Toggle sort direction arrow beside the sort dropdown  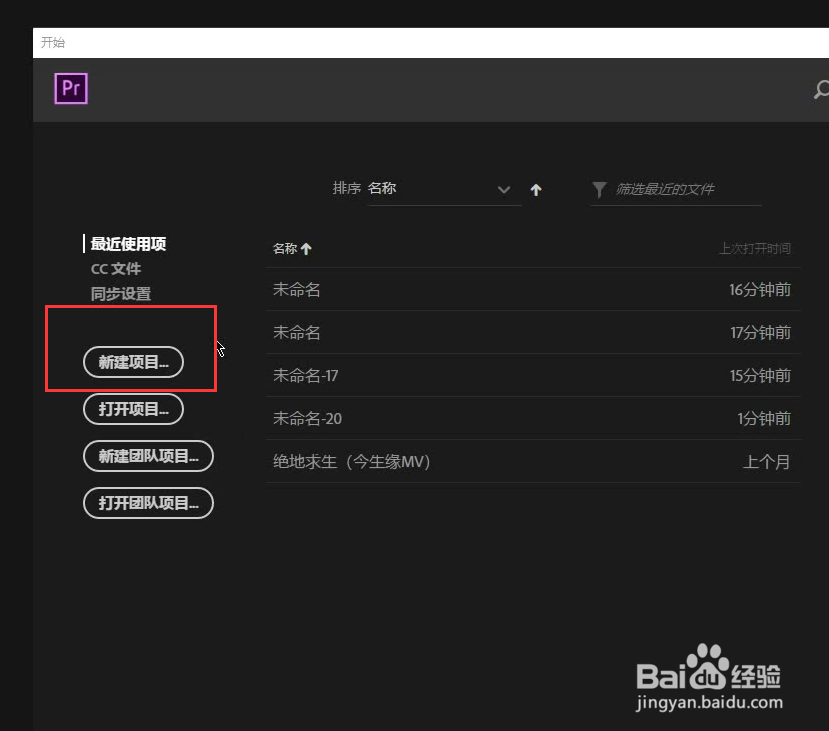536,190
